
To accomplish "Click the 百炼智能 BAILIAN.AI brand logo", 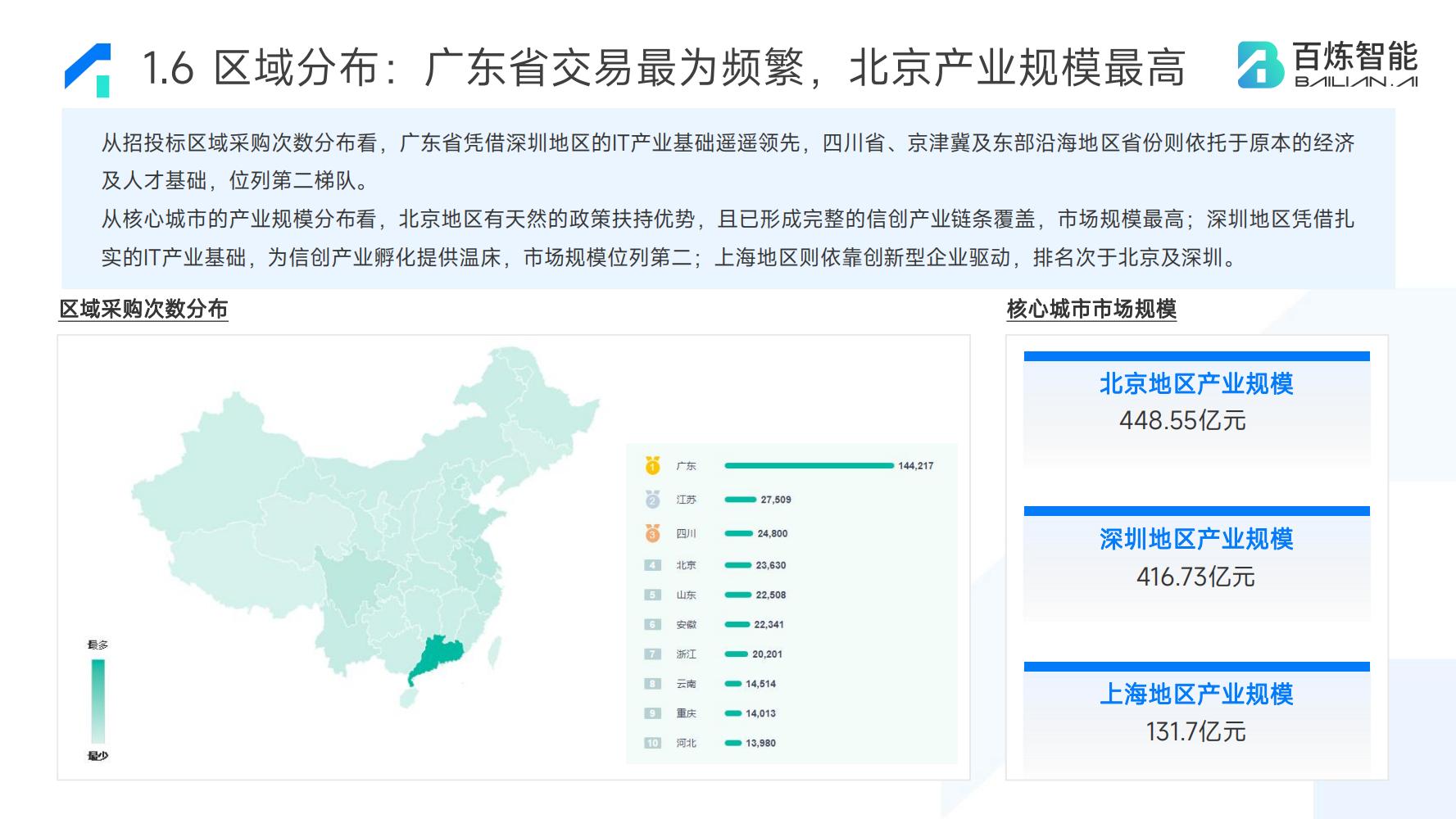I will pos(1327,64).
